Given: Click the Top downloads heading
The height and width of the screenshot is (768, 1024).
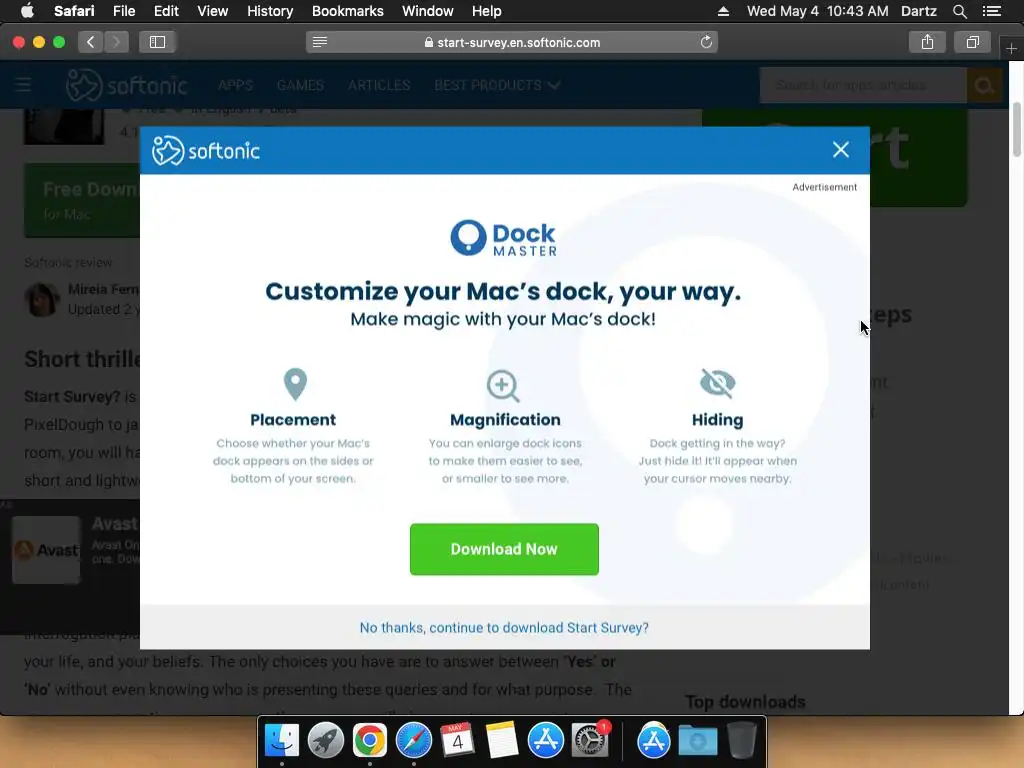Looking at the screenshot, I should tap(745, 702).
